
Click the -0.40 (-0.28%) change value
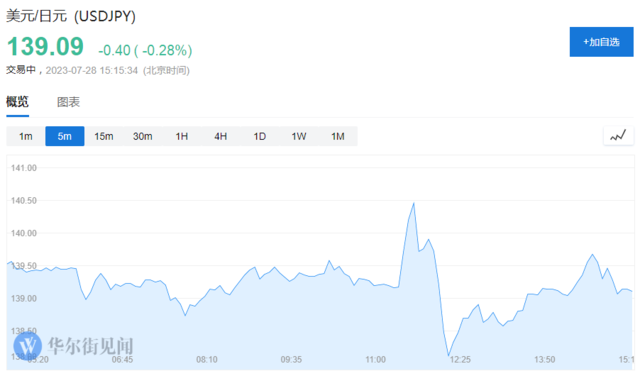click(x=145, y=50)
